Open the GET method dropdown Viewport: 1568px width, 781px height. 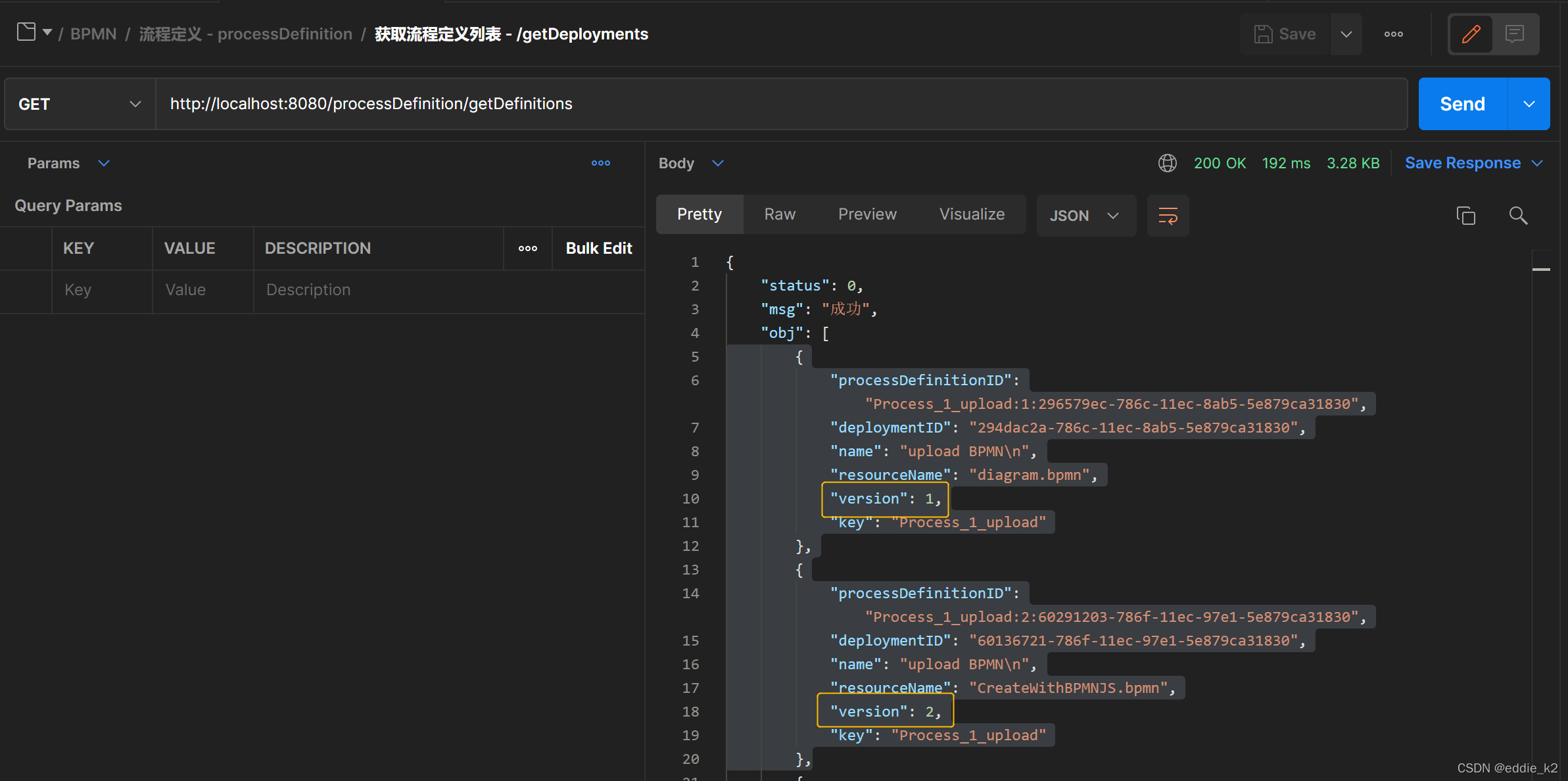coord(80,104)
